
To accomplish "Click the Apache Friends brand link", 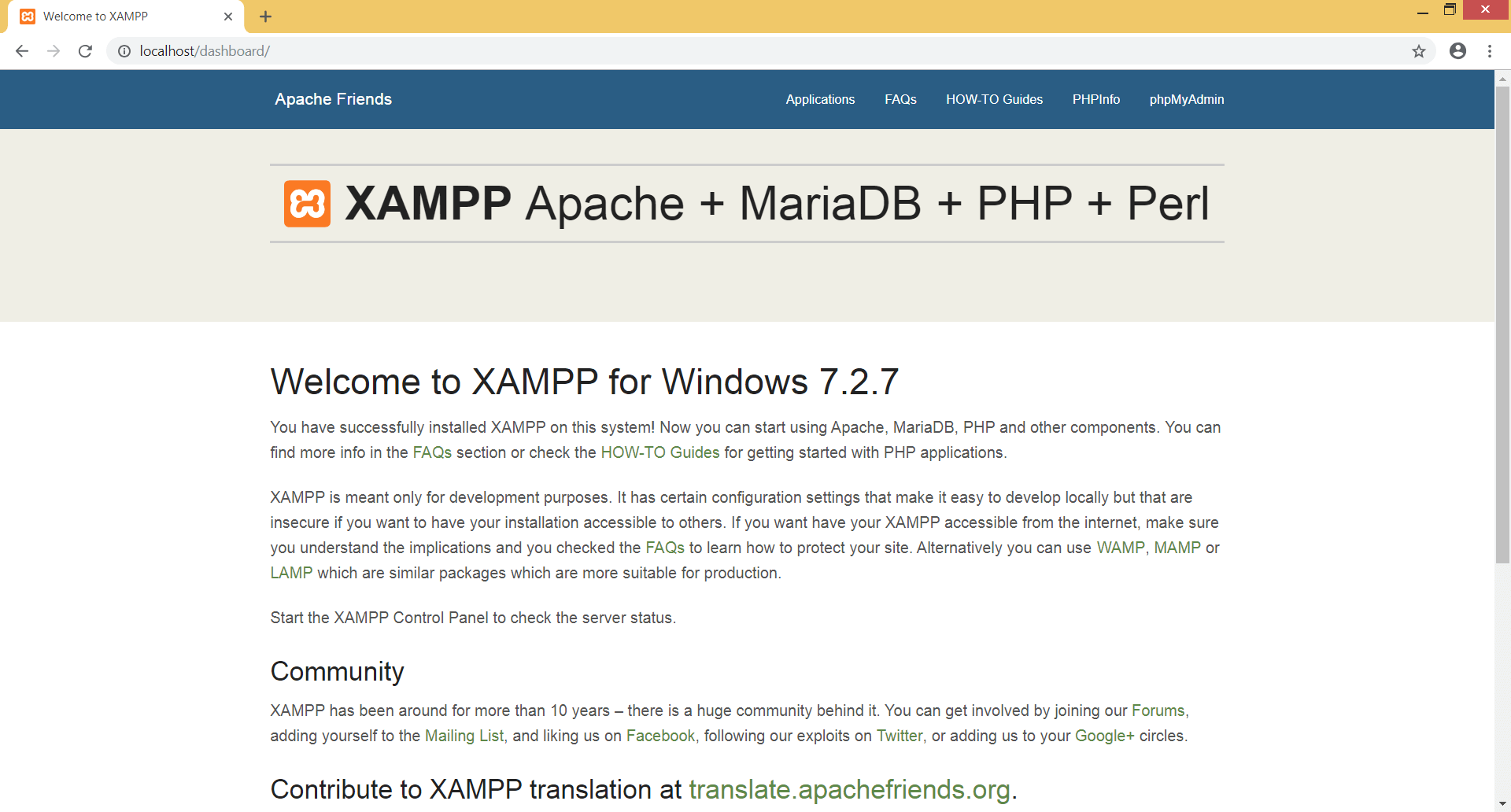I will click(333, 99).
